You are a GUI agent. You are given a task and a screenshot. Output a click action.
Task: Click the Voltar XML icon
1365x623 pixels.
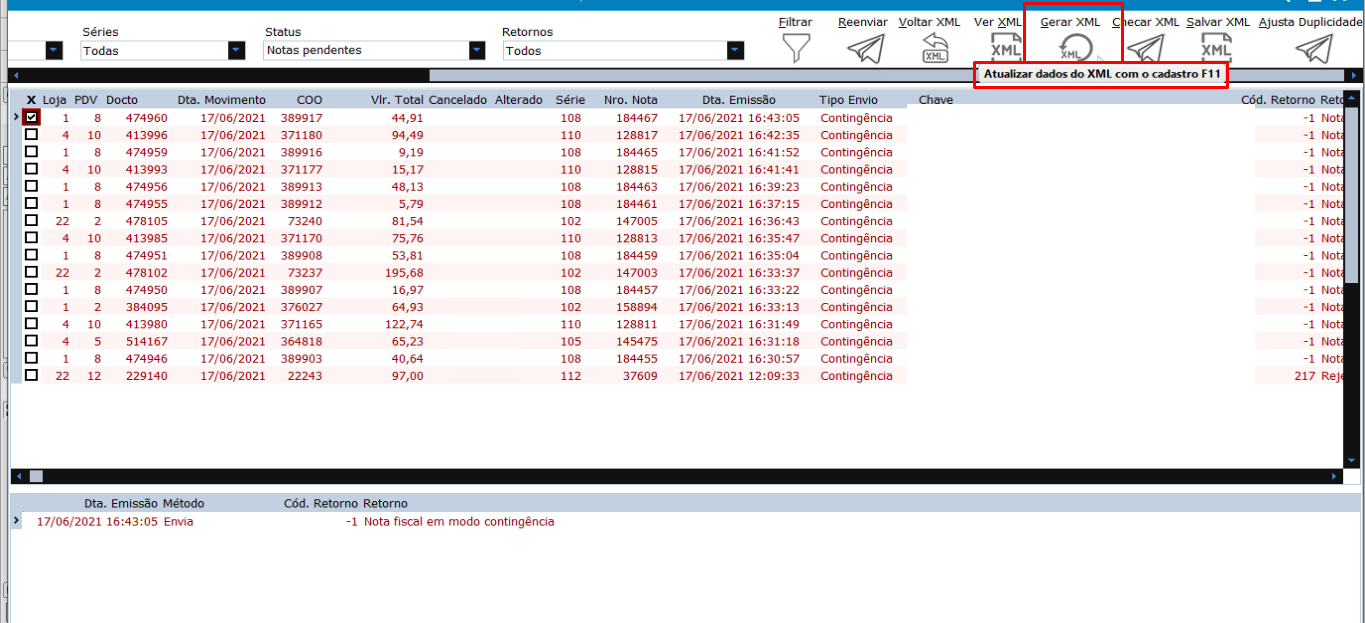(x=934, y=48)
